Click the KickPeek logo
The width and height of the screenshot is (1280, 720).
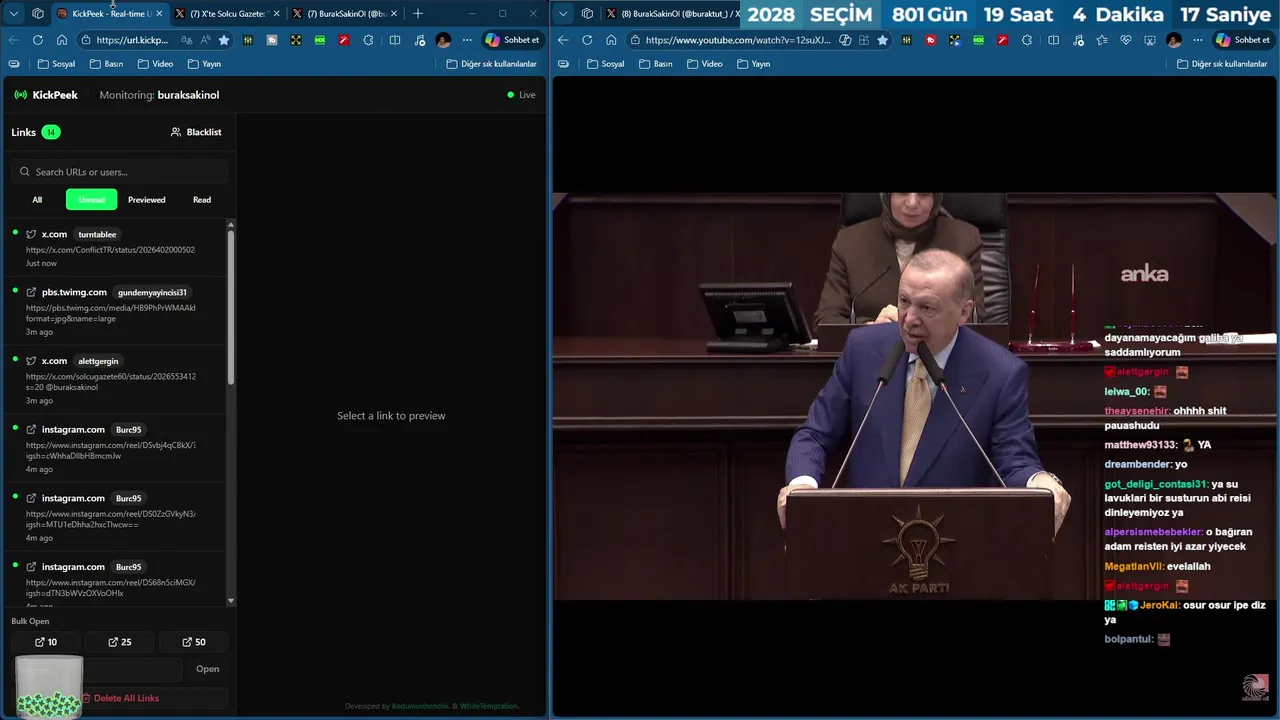[46, 95]
